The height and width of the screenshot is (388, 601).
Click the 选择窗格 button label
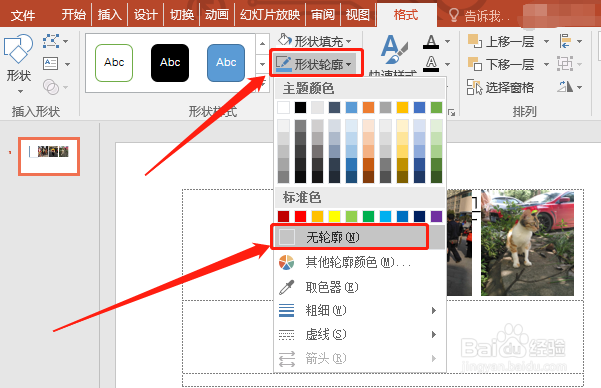click(510, 87)
